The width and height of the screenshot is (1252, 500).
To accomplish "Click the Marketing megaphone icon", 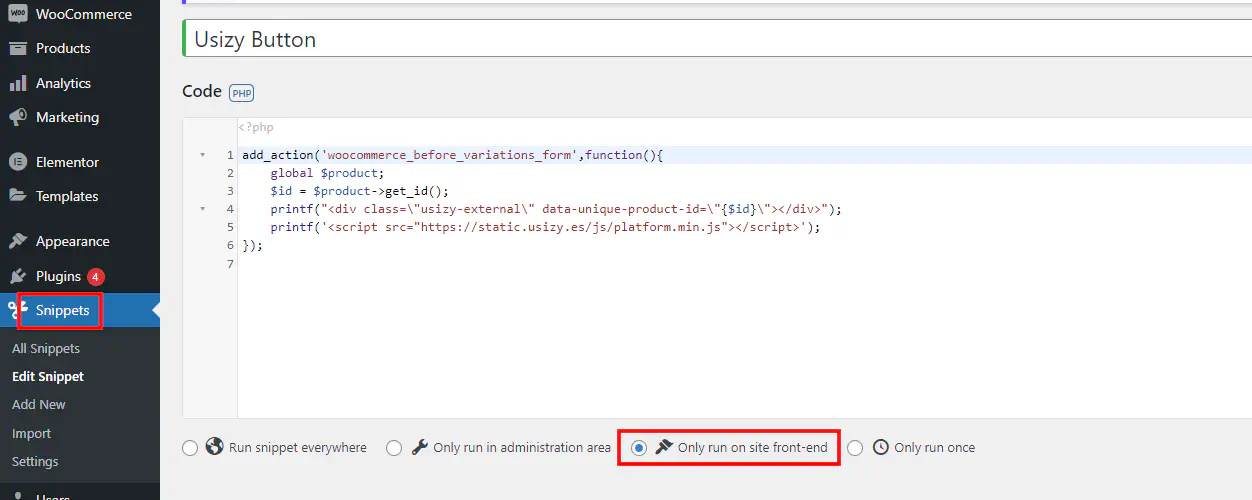I will click(17, 117).
